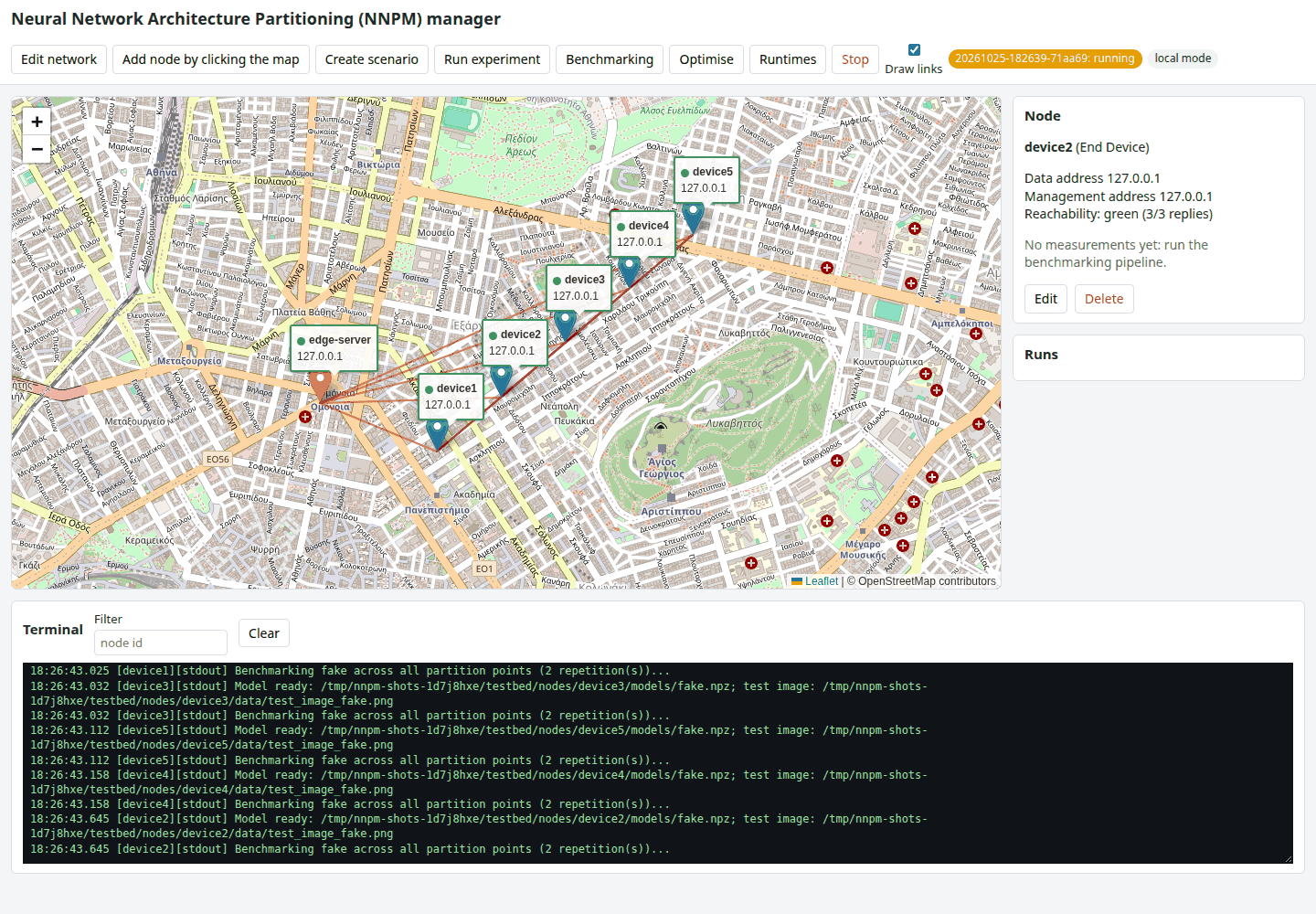Screen dimensions: 1316x914
Task: Click the terminal's bottom-right resize handle
Action: pos(1288,858)
